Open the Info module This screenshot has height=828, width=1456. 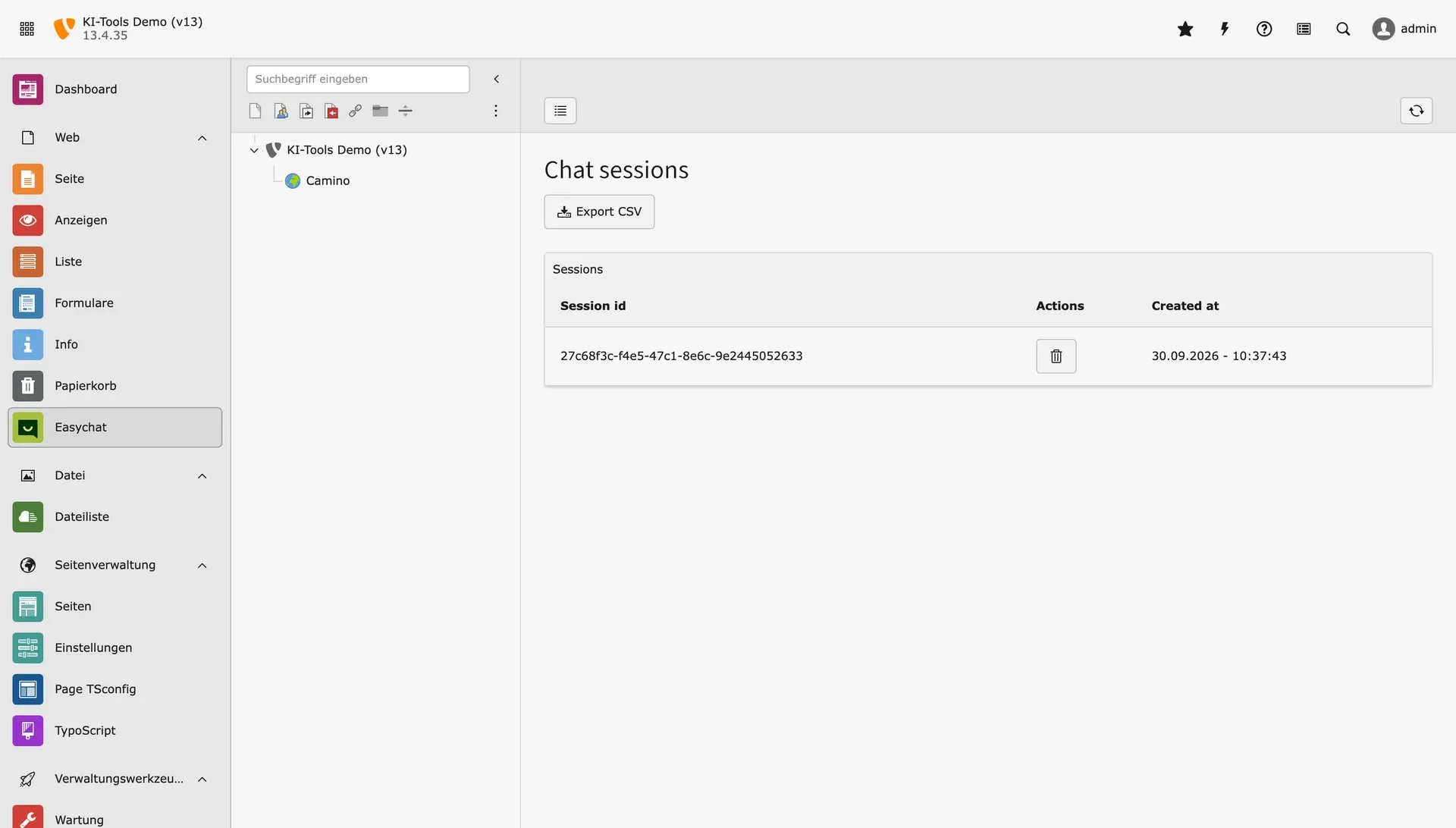[x=115, y=344]
